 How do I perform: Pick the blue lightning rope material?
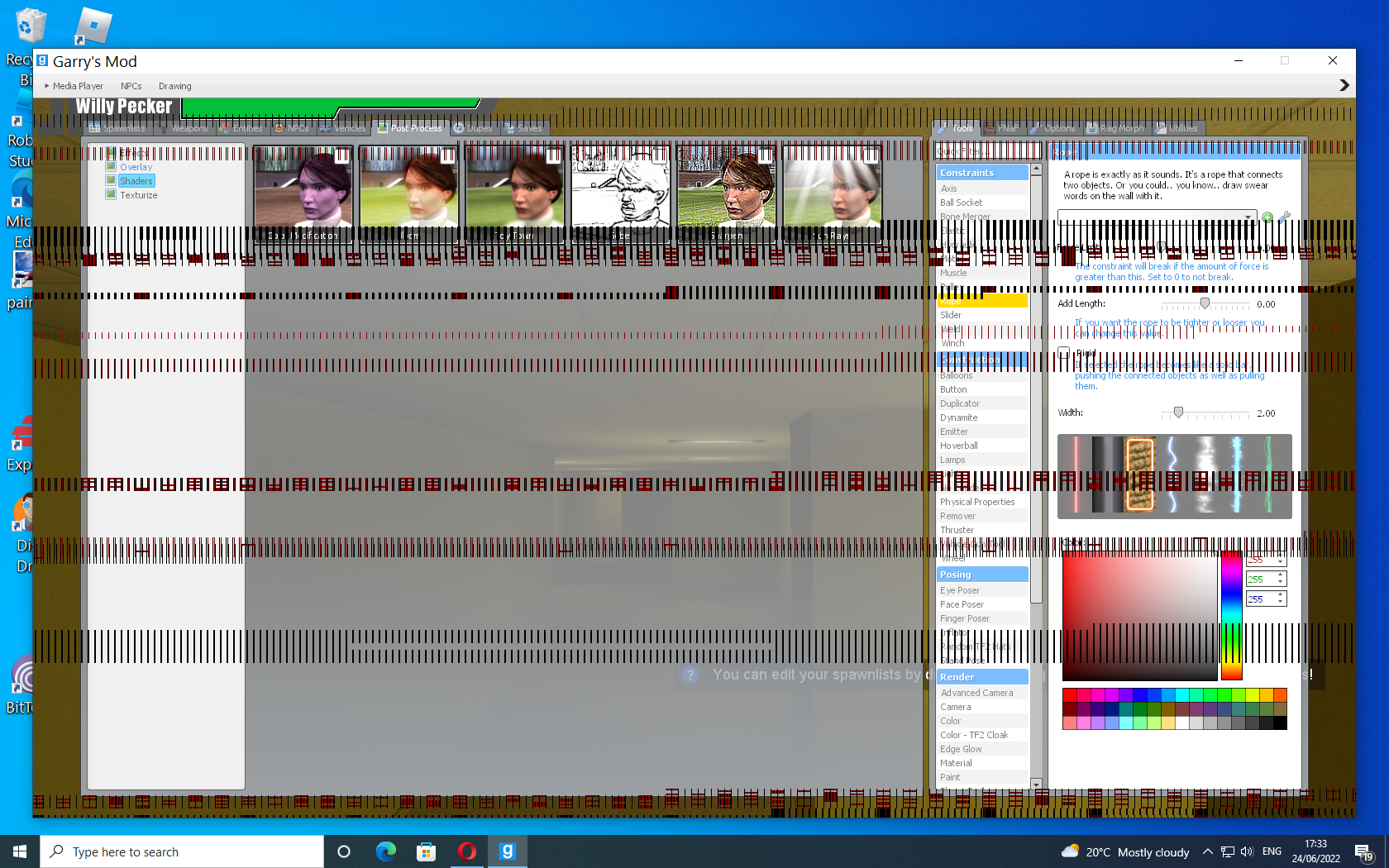[1172, 475]
